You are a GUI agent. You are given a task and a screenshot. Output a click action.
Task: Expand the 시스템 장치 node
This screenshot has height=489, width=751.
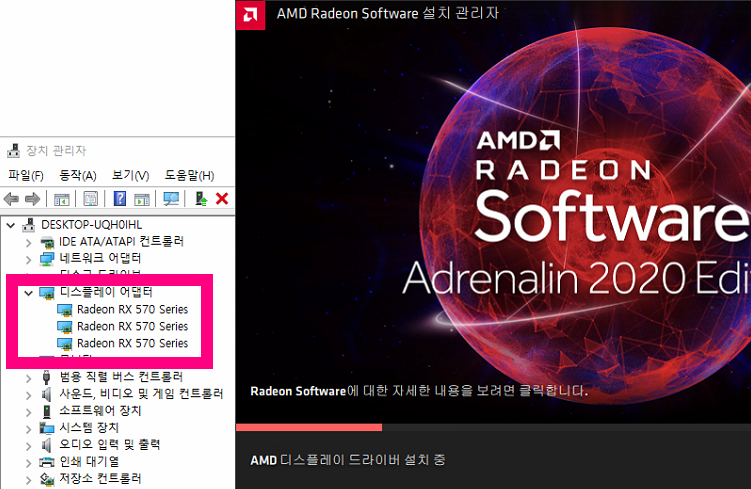point(28,429)
